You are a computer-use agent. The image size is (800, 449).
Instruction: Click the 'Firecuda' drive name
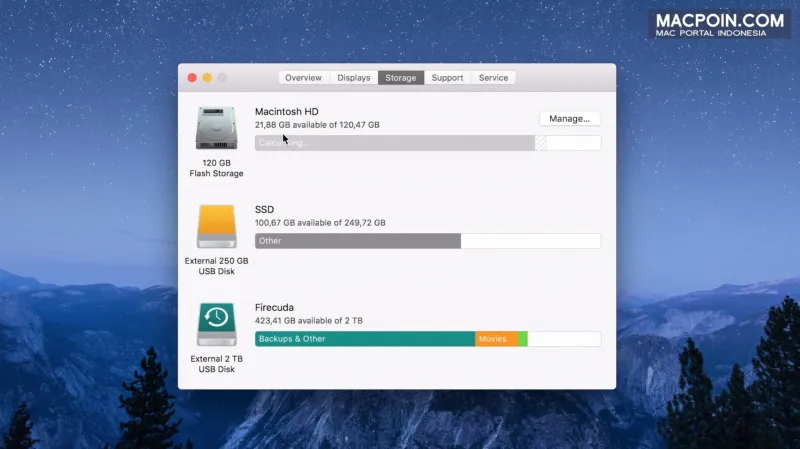[x=274, y=307]
